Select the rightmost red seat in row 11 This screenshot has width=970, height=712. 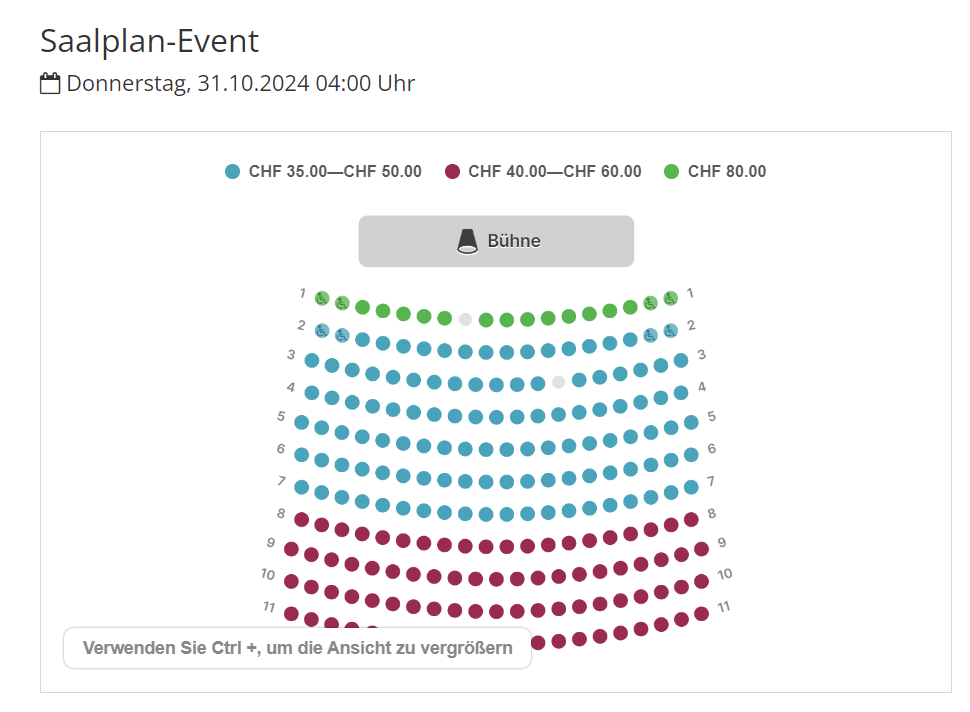[701, 614]
